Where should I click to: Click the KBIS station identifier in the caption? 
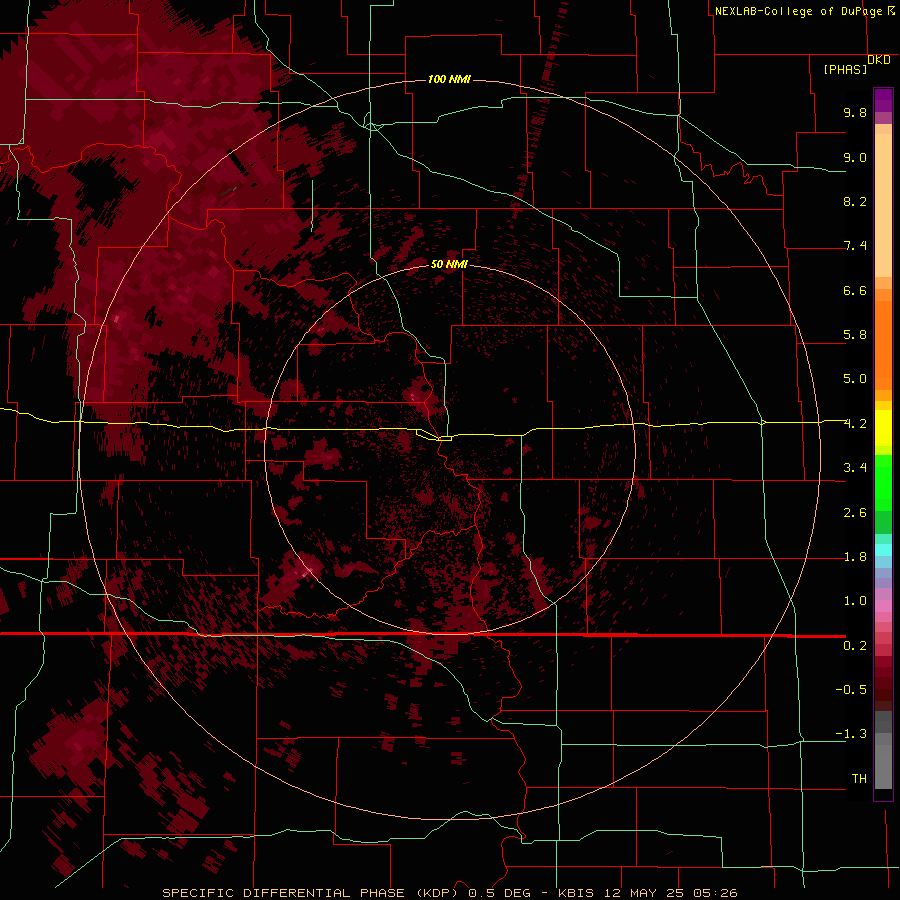click(x=576, y=893)
